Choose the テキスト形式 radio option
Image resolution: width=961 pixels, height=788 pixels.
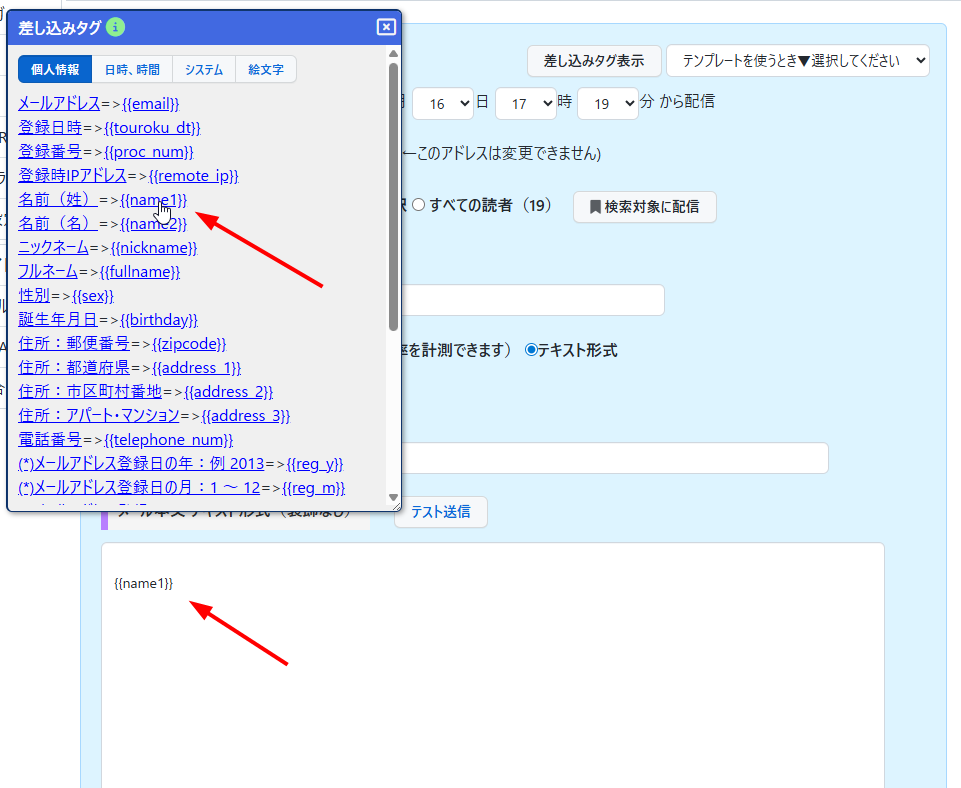click(531, 350)
